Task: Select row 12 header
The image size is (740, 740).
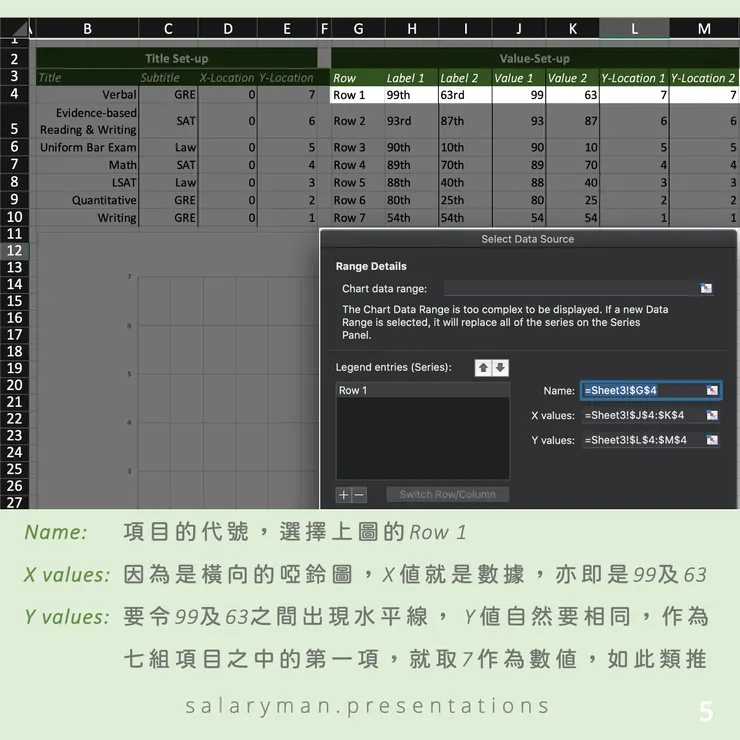Action: [15, 251]
